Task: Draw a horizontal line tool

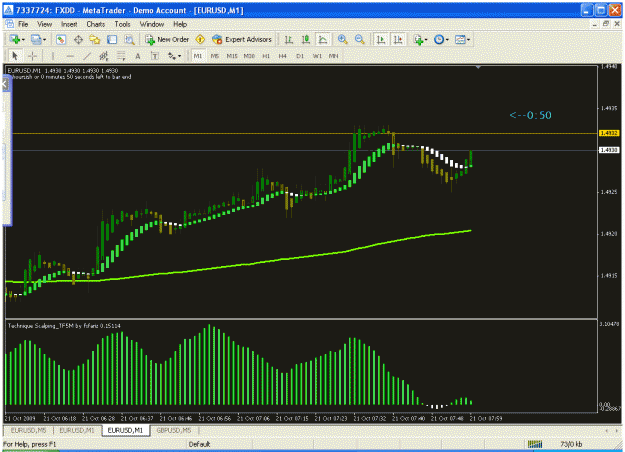Action: (x=70, y=56)
